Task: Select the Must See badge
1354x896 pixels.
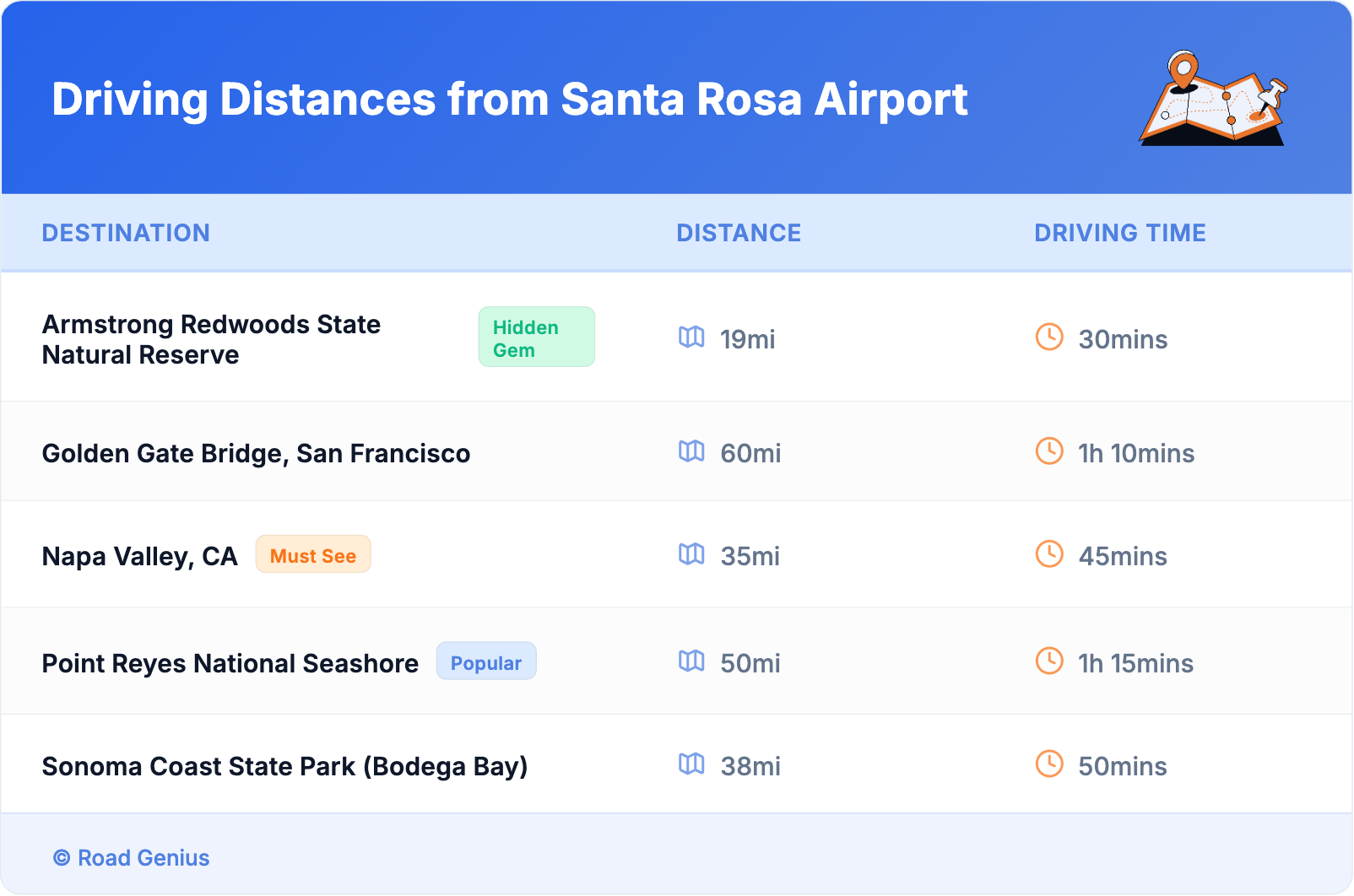Action: point(313,555)
